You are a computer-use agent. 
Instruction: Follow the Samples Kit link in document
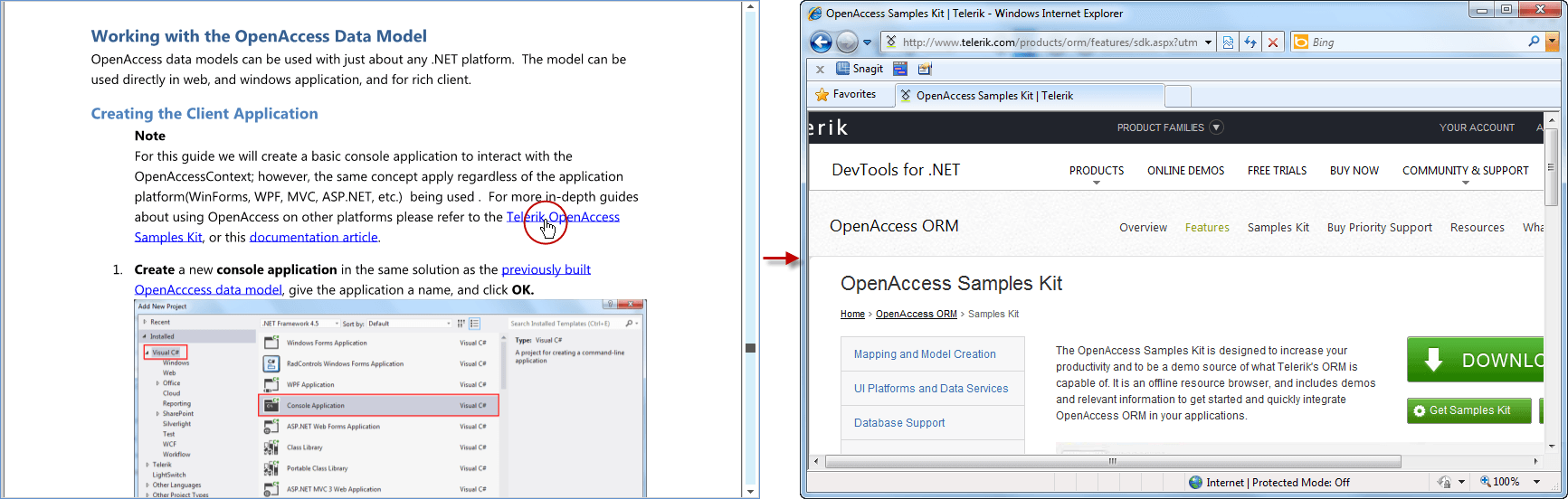click(168, 238)
